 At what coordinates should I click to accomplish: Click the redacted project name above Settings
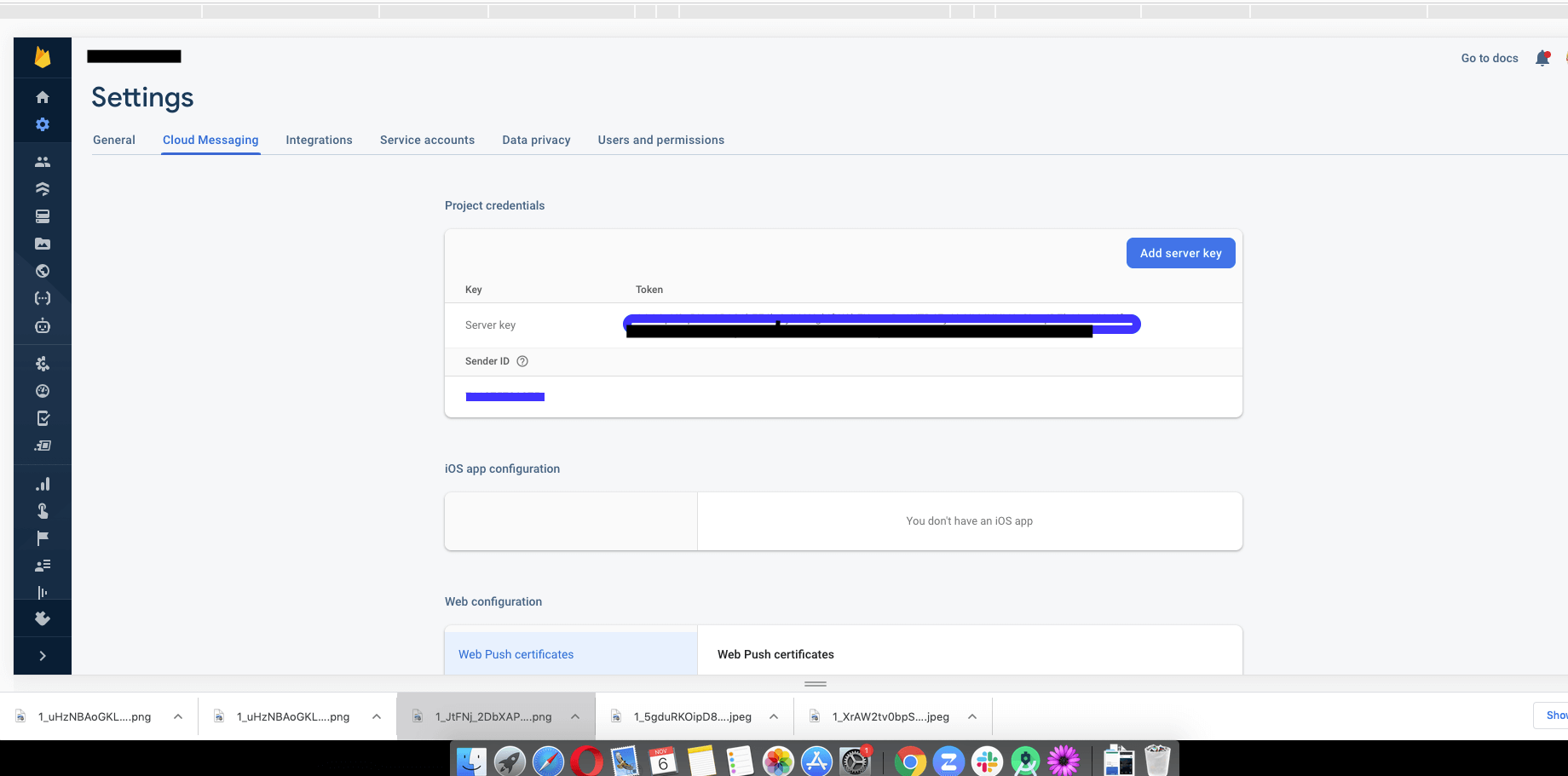point(134,56)
